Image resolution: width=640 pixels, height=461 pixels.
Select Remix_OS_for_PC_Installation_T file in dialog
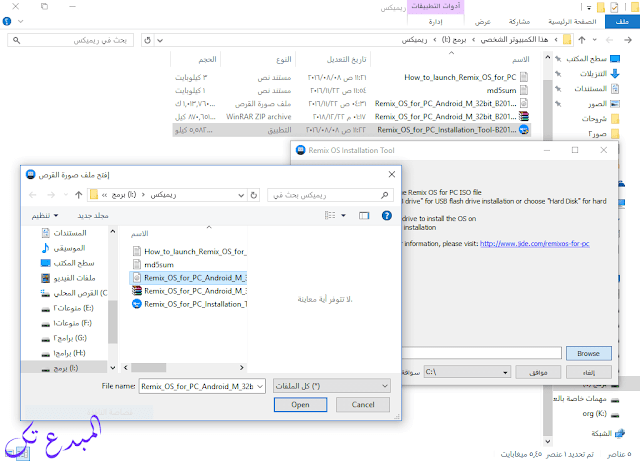pyautogui.click(x=189, y=304)
